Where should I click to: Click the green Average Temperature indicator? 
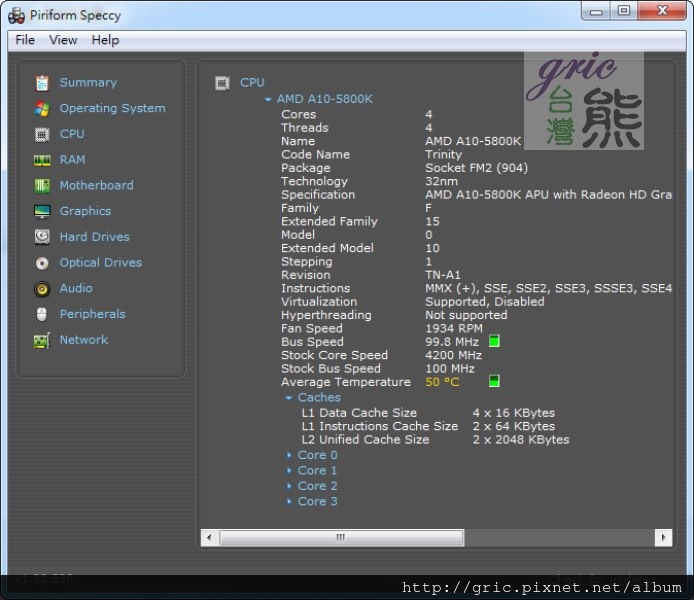click(493, 382)
